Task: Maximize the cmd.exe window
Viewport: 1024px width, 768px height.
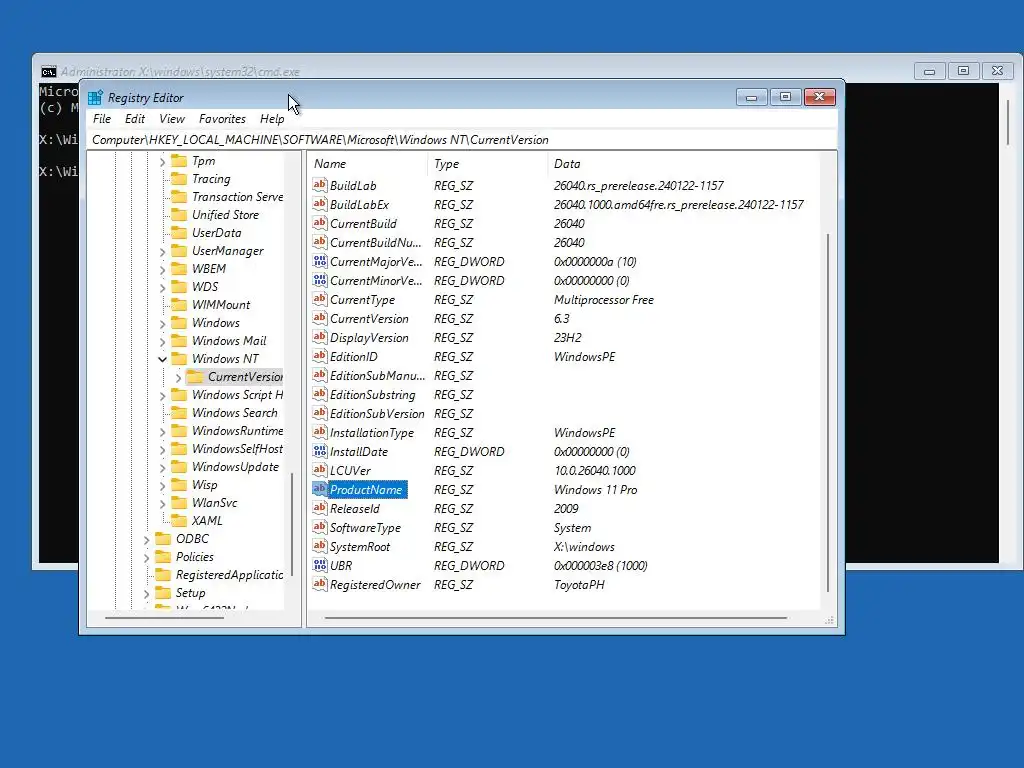Action: pos(963,71)
